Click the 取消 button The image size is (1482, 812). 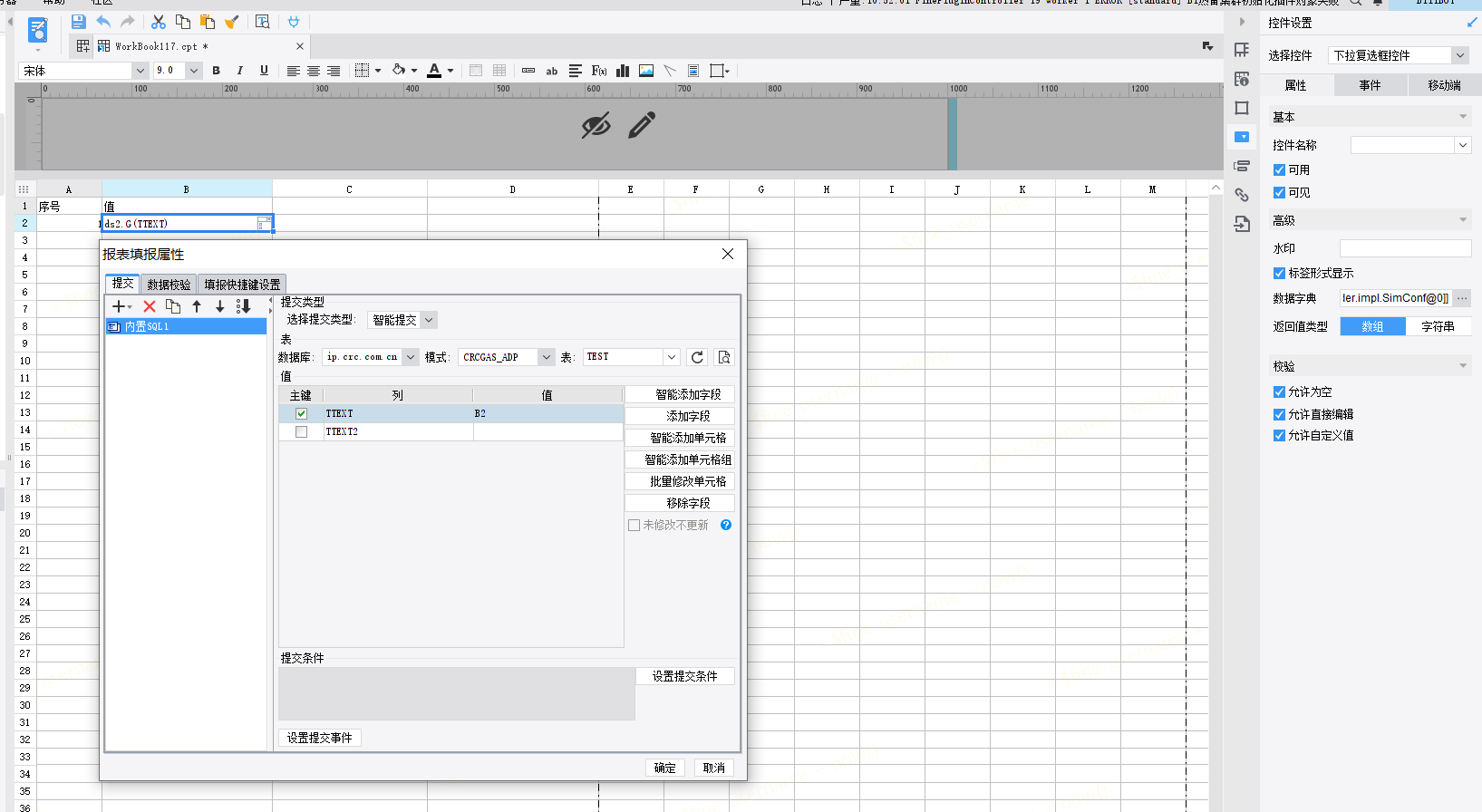(x=714, y=768)
